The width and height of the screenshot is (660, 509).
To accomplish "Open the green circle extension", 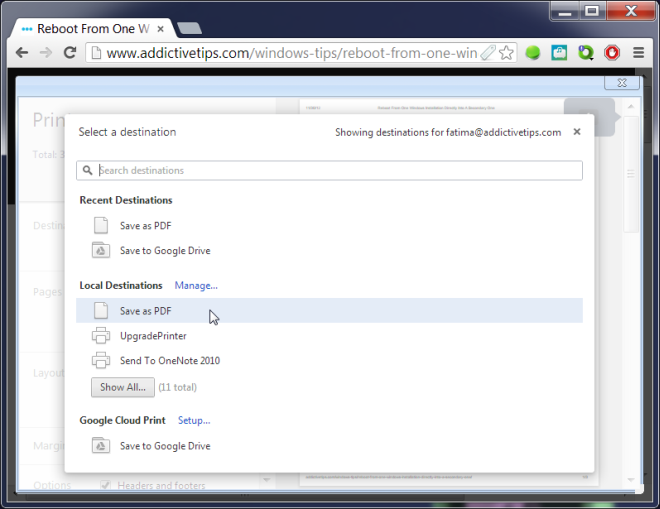I will click(x=533, y=53).
